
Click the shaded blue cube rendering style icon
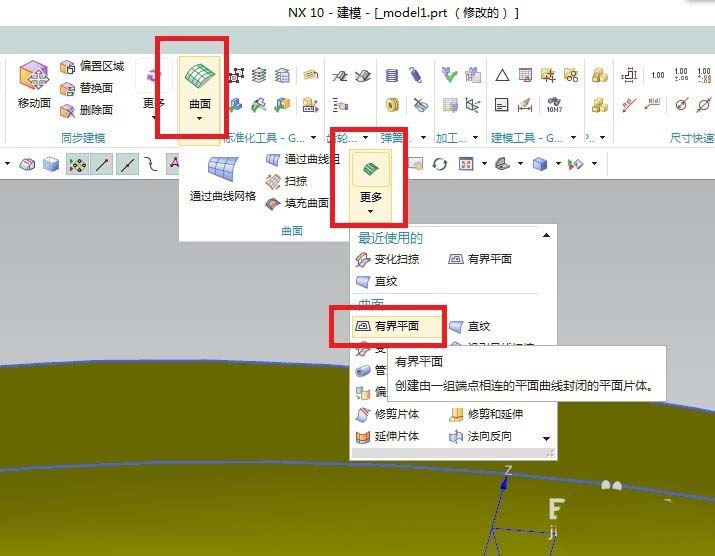click(540, 164)
